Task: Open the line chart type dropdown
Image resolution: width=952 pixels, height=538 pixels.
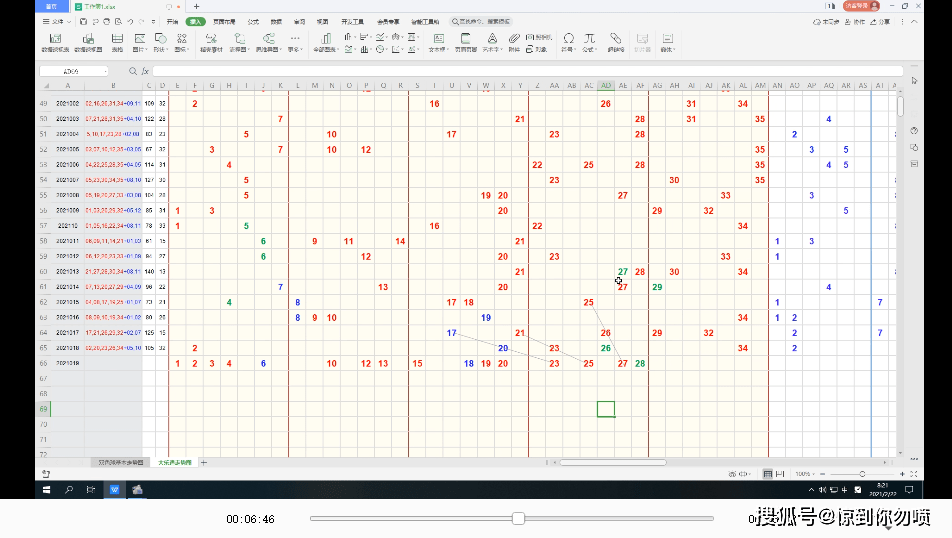Action: (381, 37)
